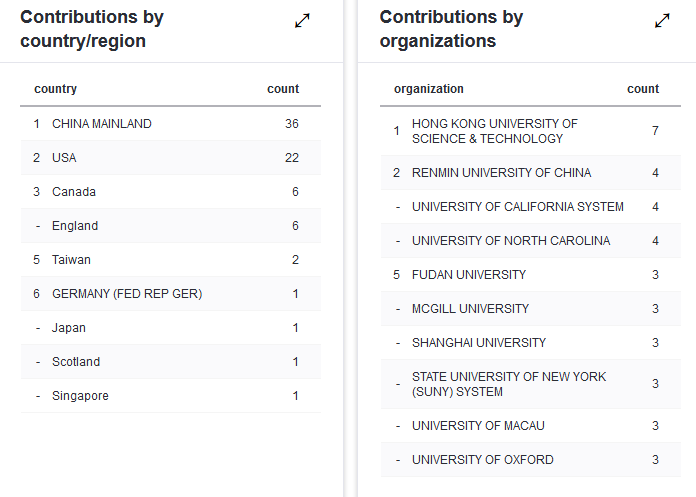Sort the organizations table by count header

643,89
